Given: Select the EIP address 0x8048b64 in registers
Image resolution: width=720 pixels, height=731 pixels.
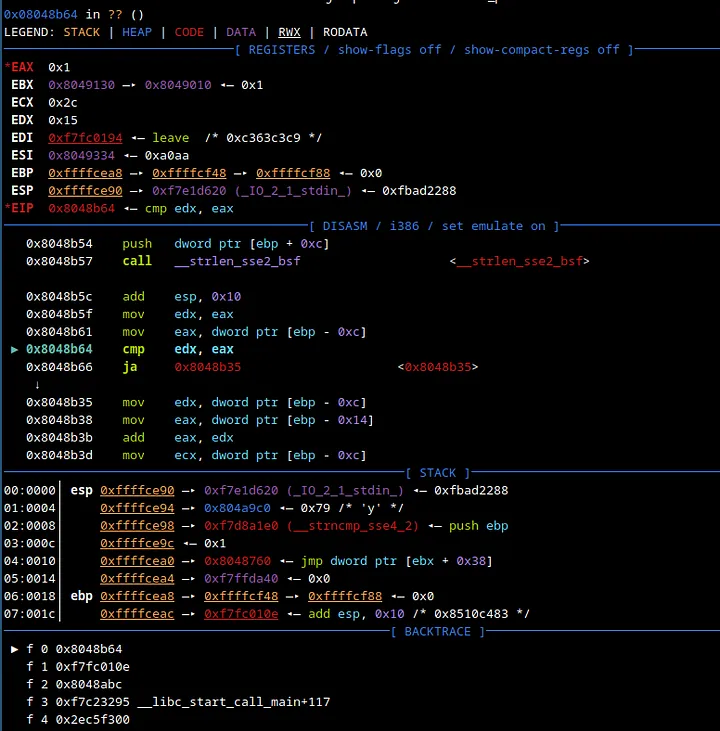Looking at the screenshot, I should 82,208.
